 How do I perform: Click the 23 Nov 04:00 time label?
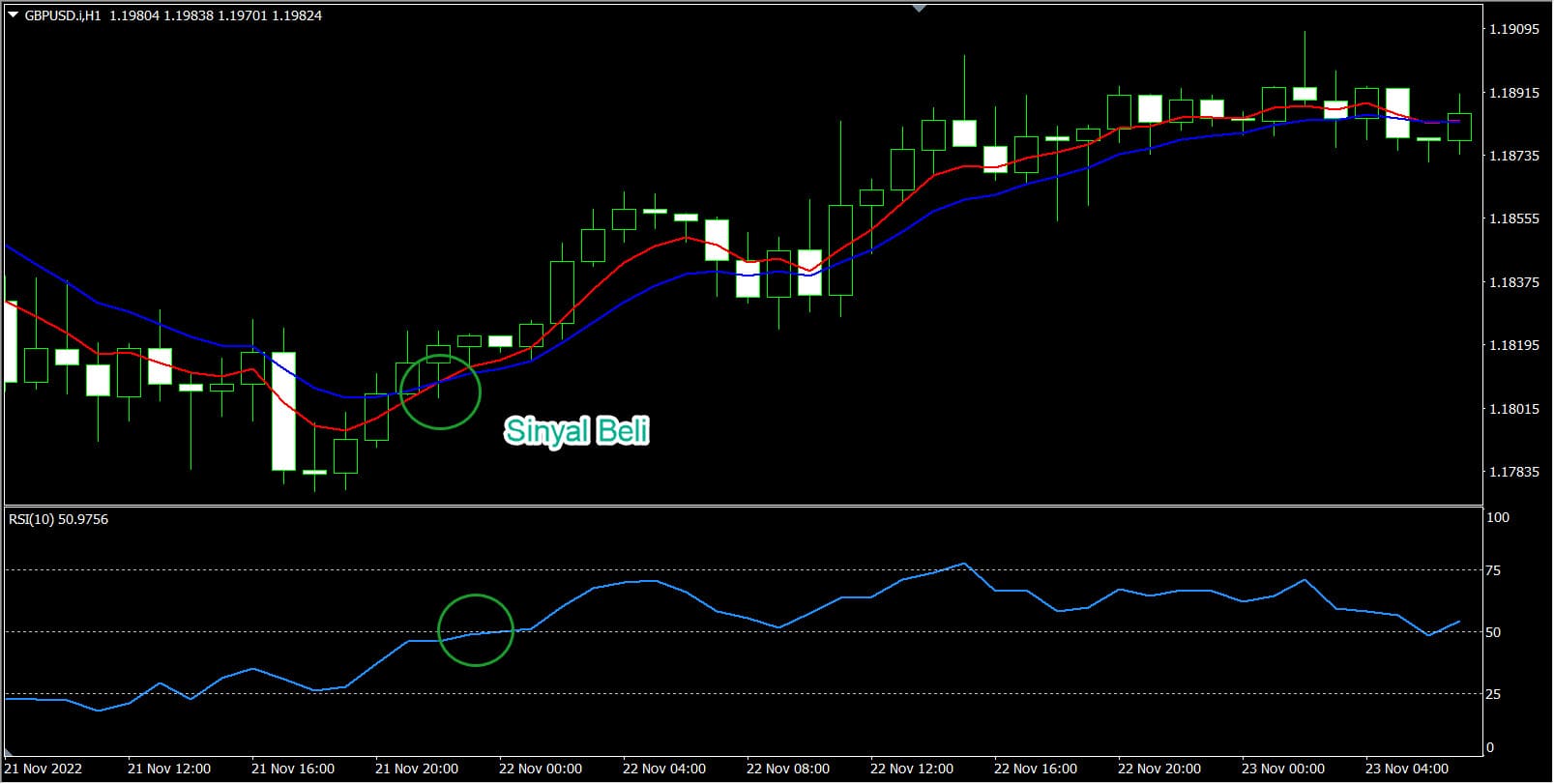click(1407, 769)
